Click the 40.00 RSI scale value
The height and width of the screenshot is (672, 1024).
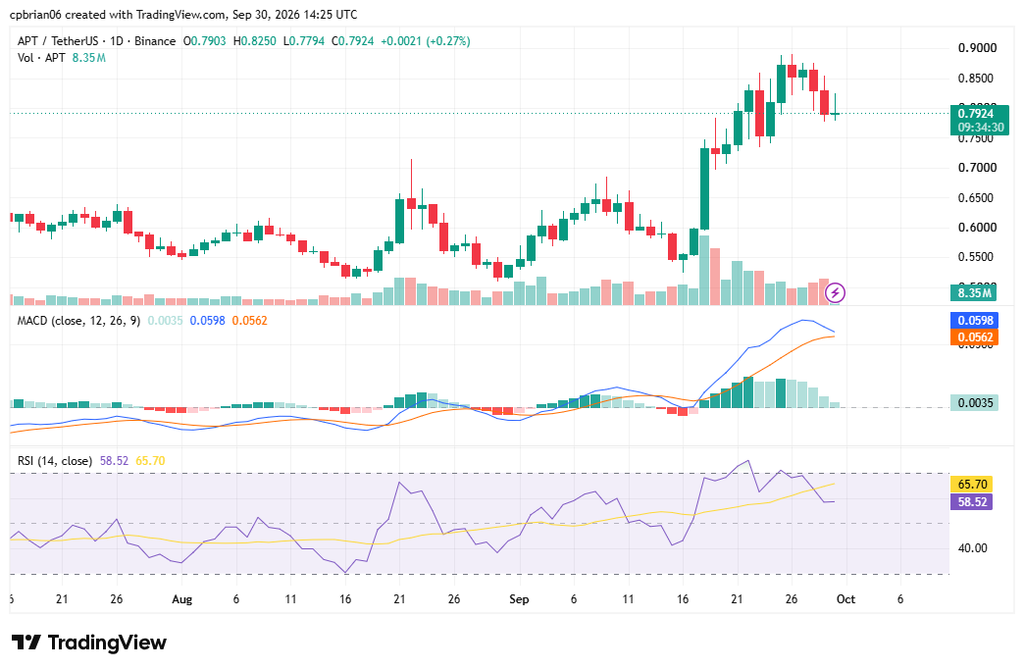click(x=972, y=549)
